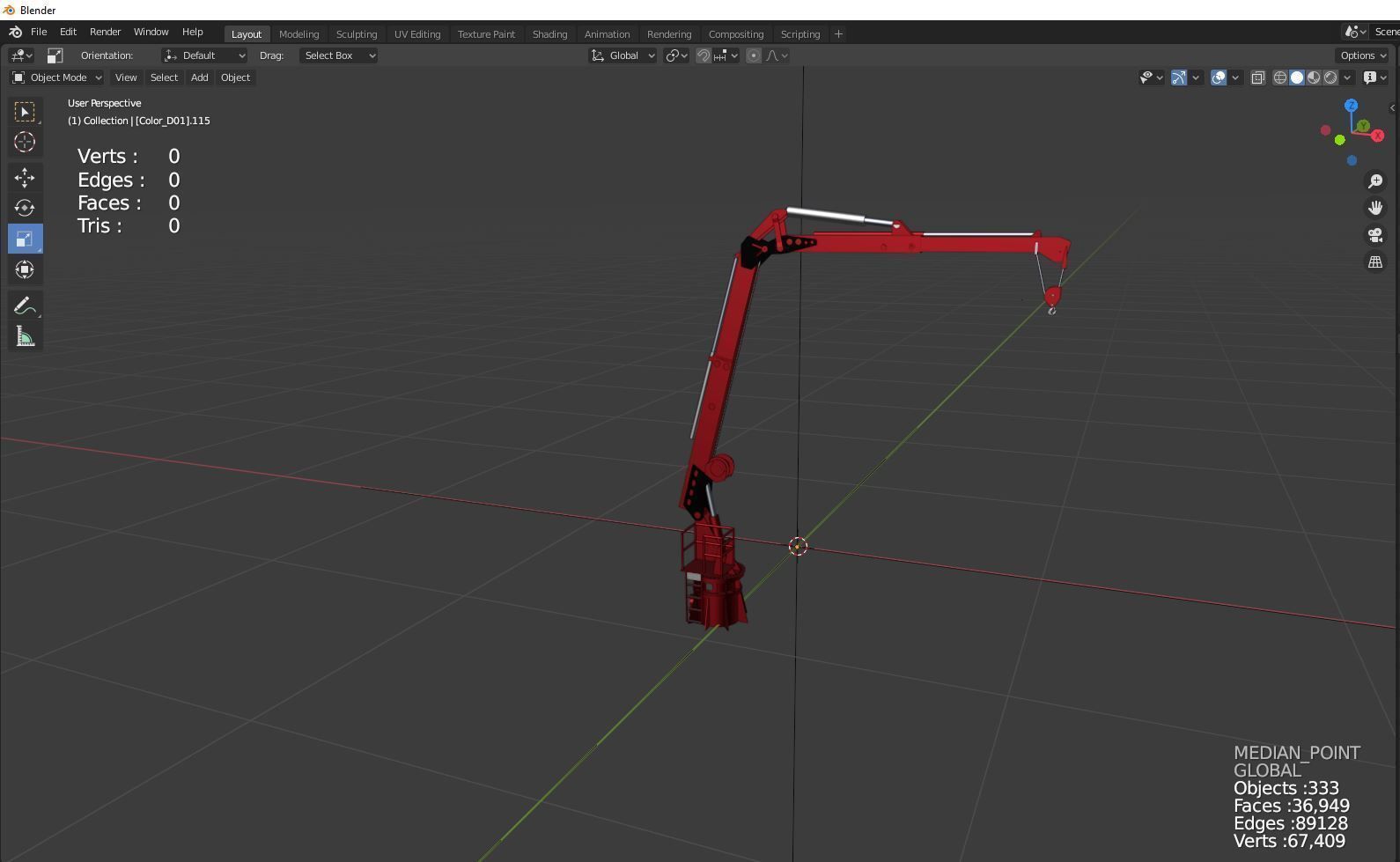Switch to material preview shading
The image size is (1400, 862).
tap(1314, 77)
